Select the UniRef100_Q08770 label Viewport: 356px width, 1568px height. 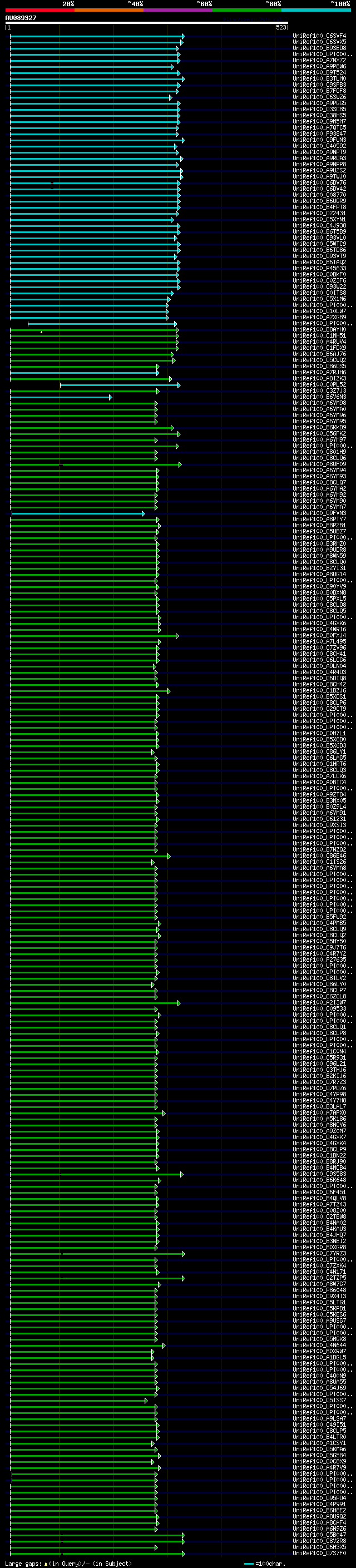coord(319,195)
